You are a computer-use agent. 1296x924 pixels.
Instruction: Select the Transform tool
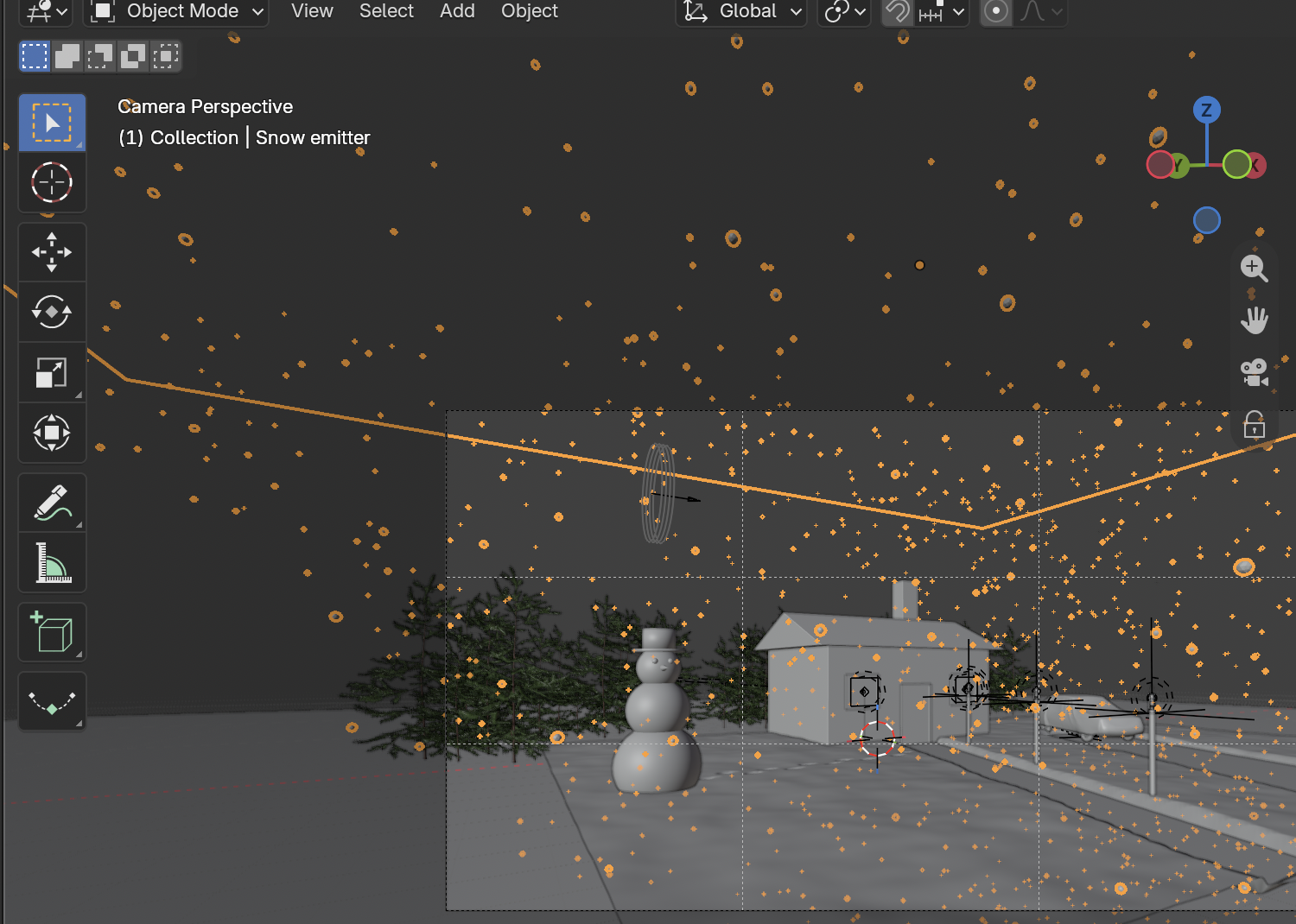(x=52, y=433)
